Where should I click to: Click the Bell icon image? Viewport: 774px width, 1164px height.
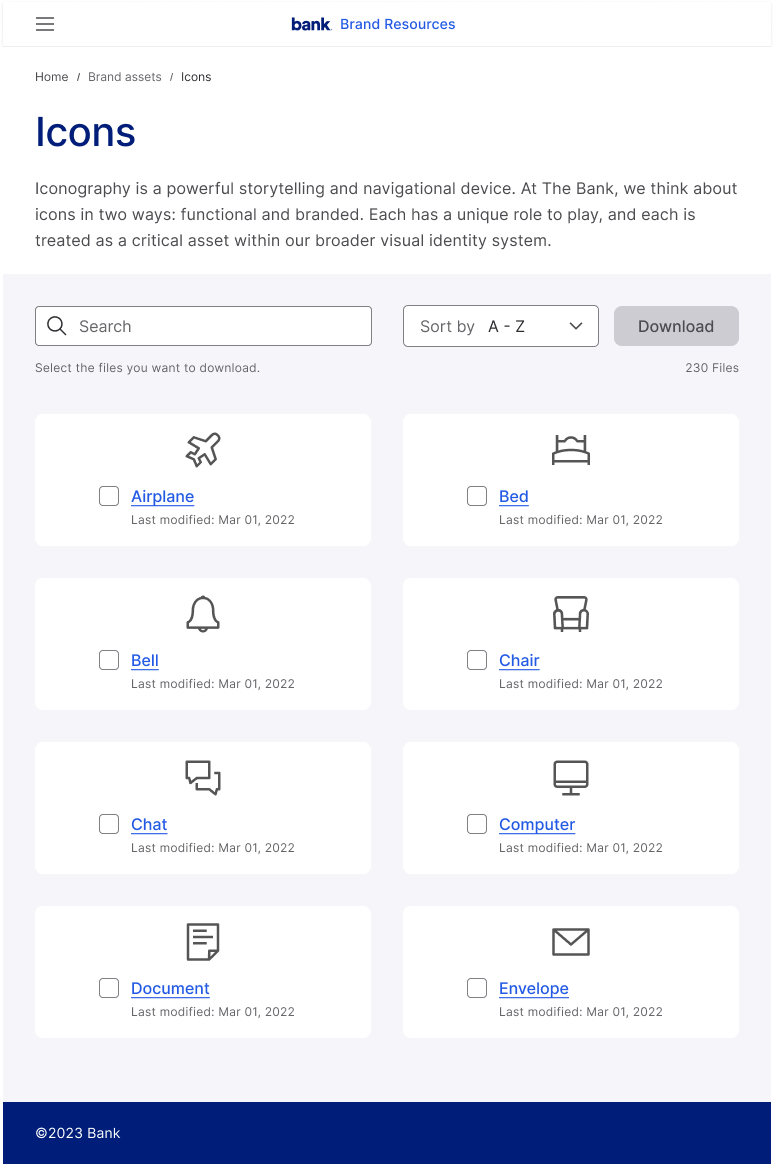point(203,614)
